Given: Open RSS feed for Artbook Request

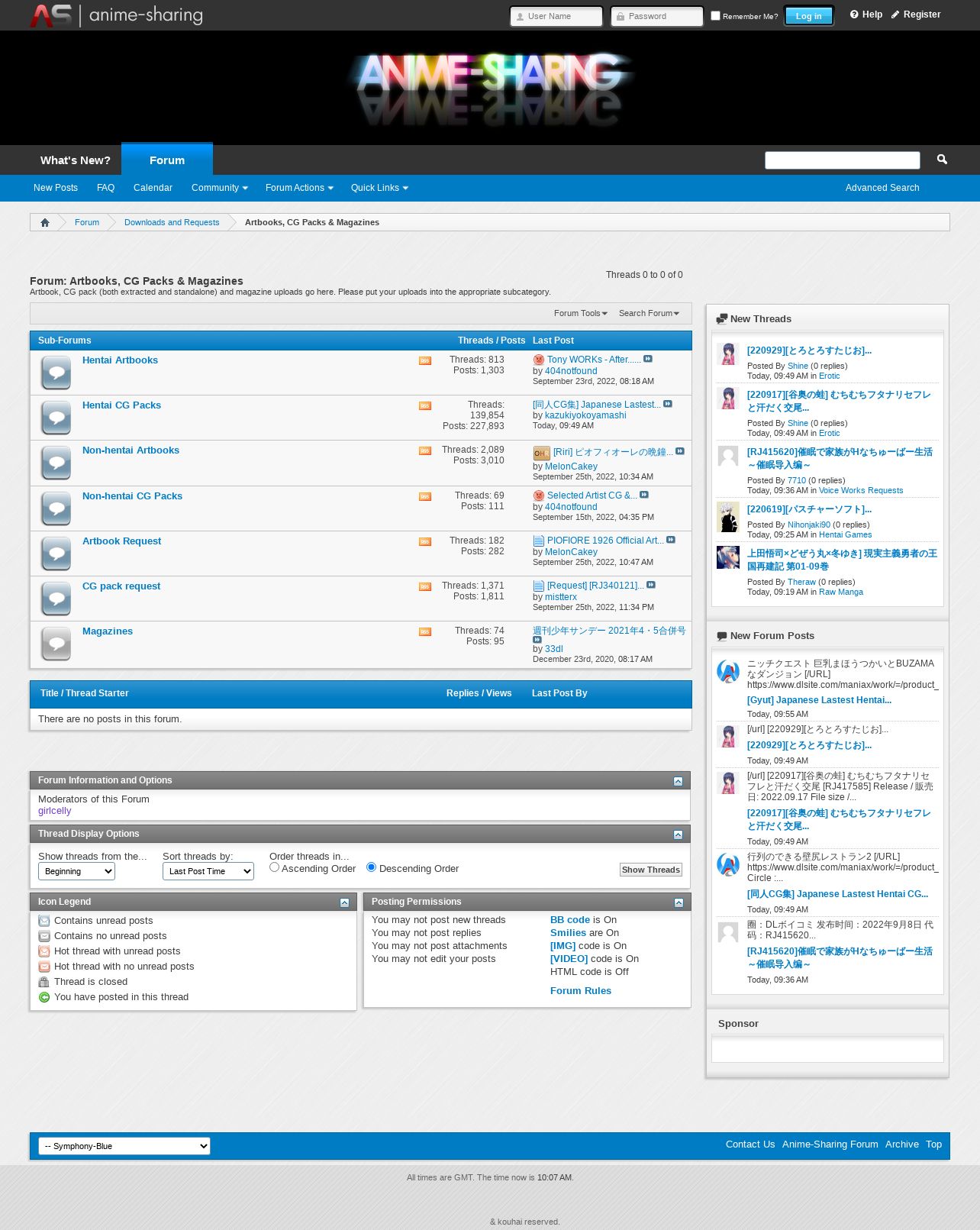Looking at the screenshot, I should (x=425, y=541).
